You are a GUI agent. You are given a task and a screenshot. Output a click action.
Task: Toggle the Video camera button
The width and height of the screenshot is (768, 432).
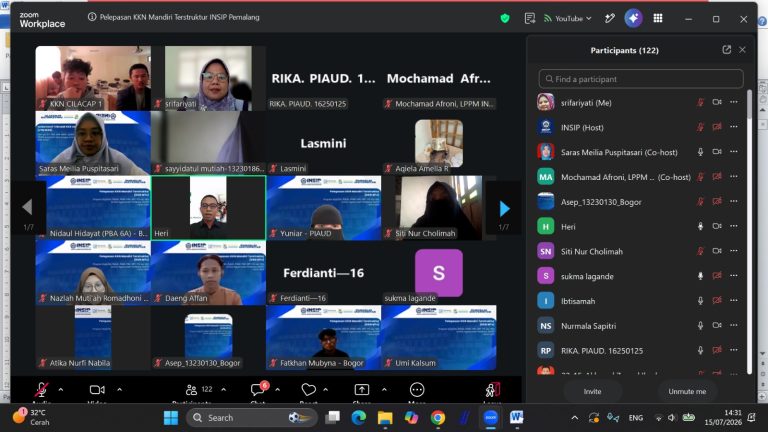pyautogui.click(x=97, y=390)
